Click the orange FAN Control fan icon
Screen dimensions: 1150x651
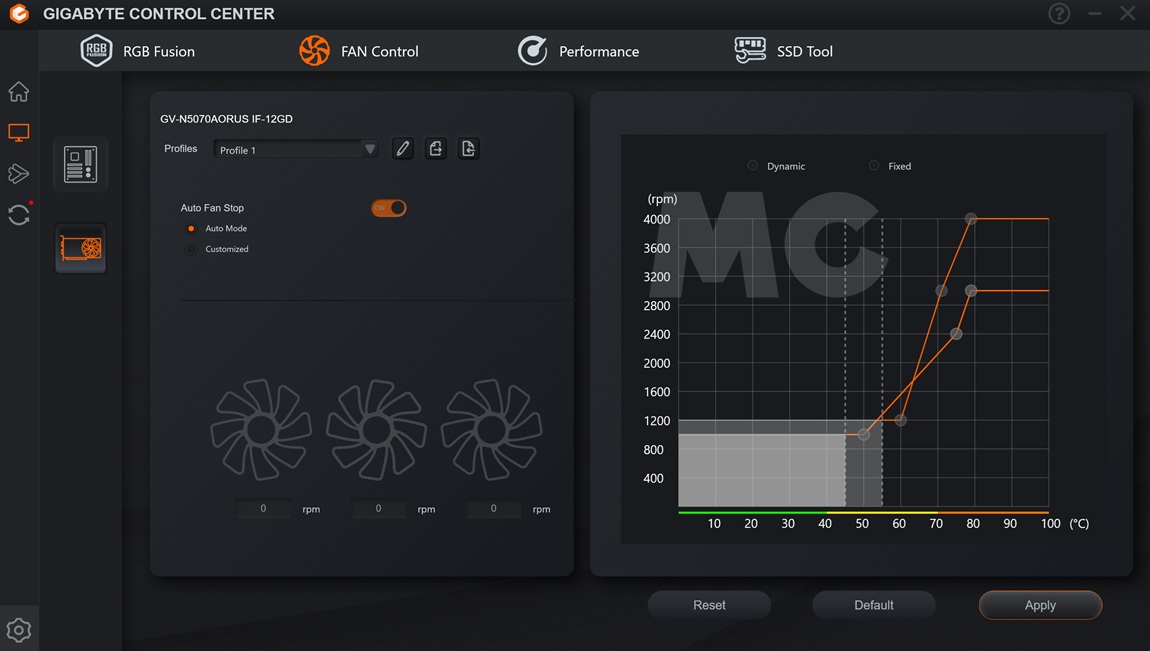point(315,51)
